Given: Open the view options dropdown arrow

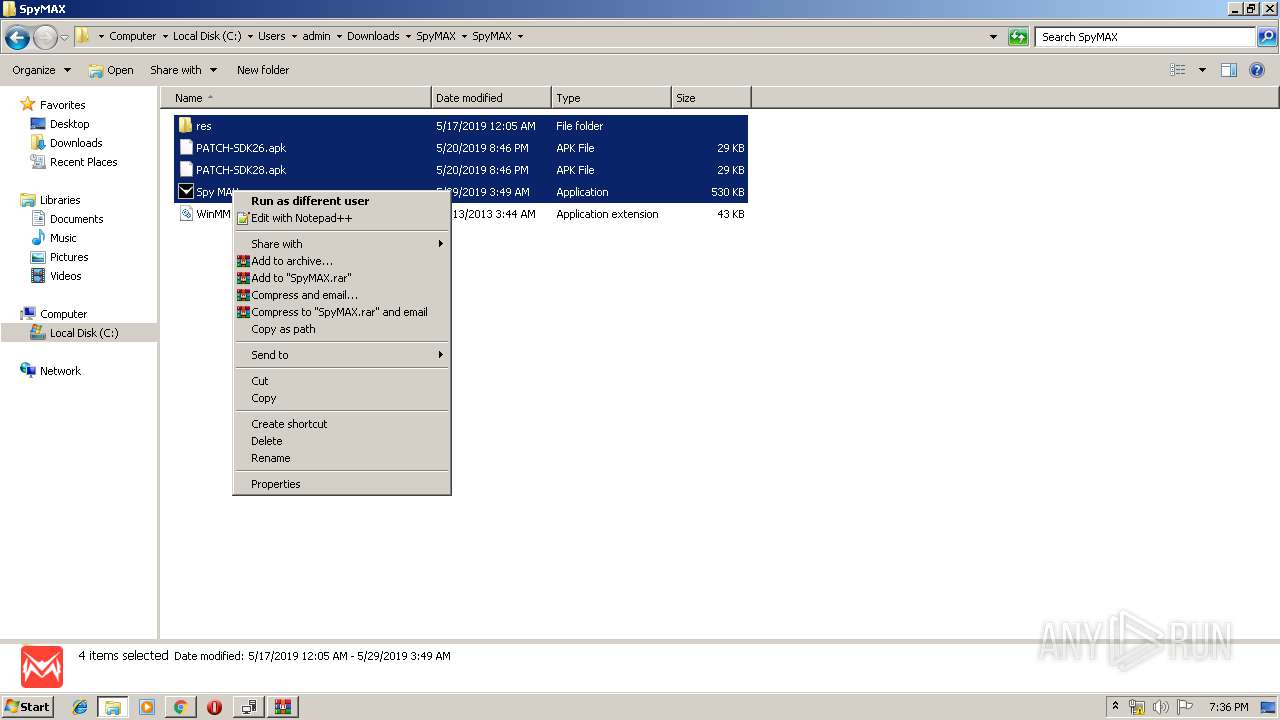Looking at the screenshot, I should (1202, 70).
